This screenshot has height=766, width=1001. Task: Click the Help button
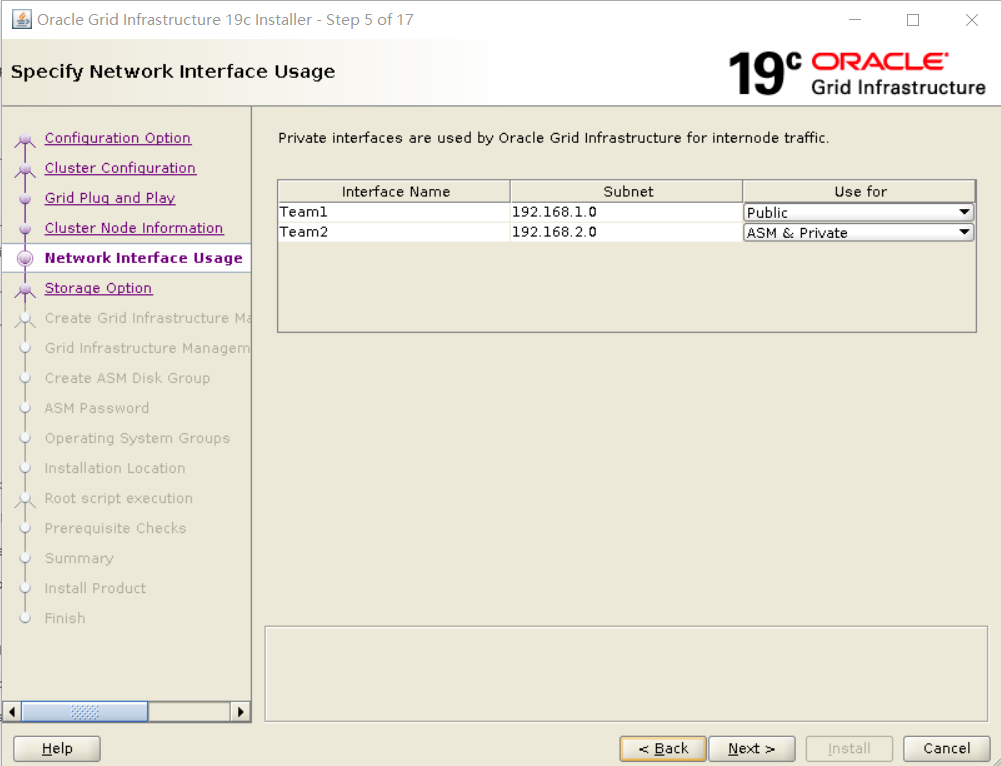(x=57, y=749)
